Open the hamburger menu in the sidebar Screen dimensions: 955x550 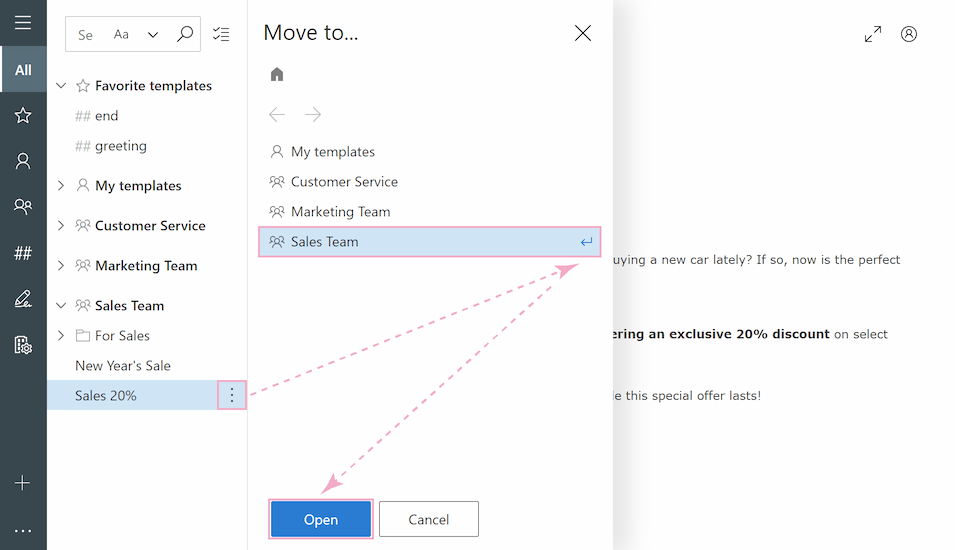23,23
